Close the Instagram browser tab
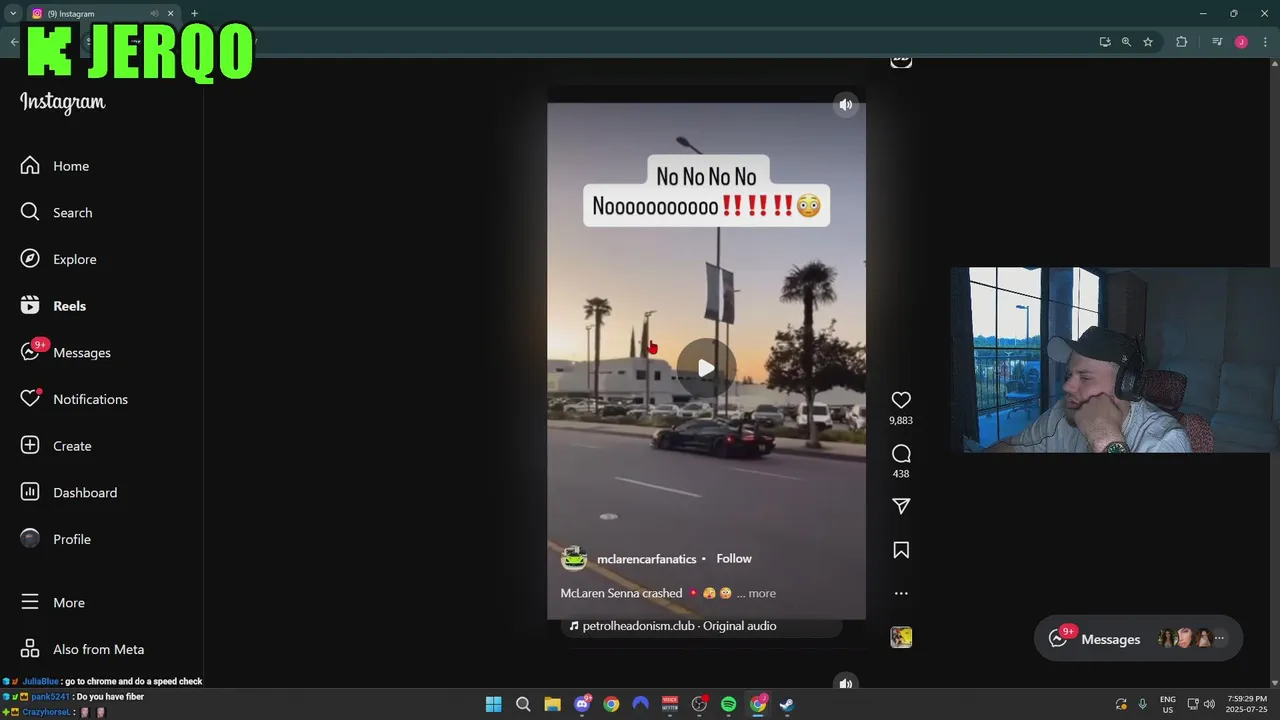The image size is (1280, 720). point(170,14)
